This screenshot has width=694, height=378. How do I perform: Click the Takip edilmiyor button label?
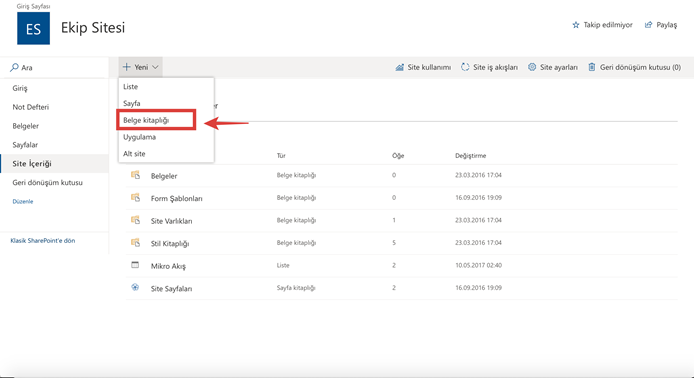608,25
